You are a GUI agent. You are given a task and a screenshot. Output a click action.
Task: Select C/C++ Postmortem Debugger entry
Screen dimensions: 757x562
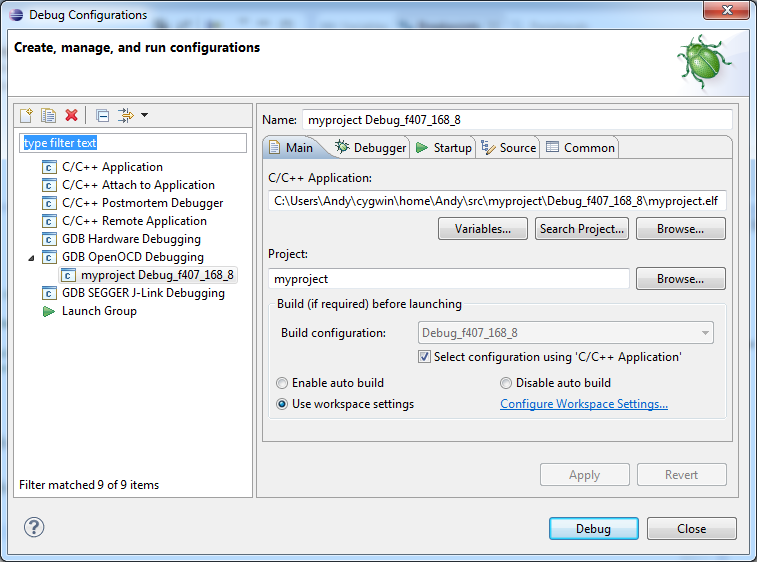point(142,203)
